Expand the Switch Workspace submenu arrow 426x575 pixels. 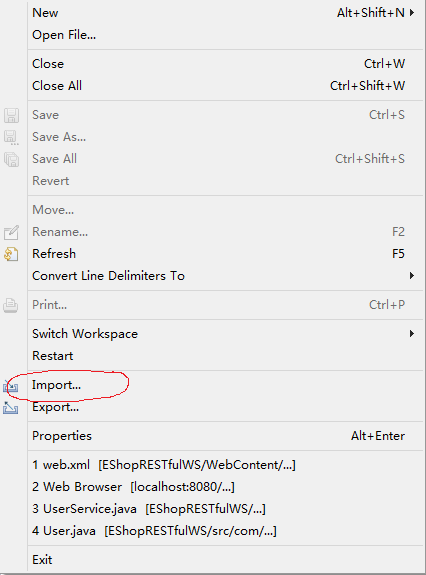(x=412, y=334)
